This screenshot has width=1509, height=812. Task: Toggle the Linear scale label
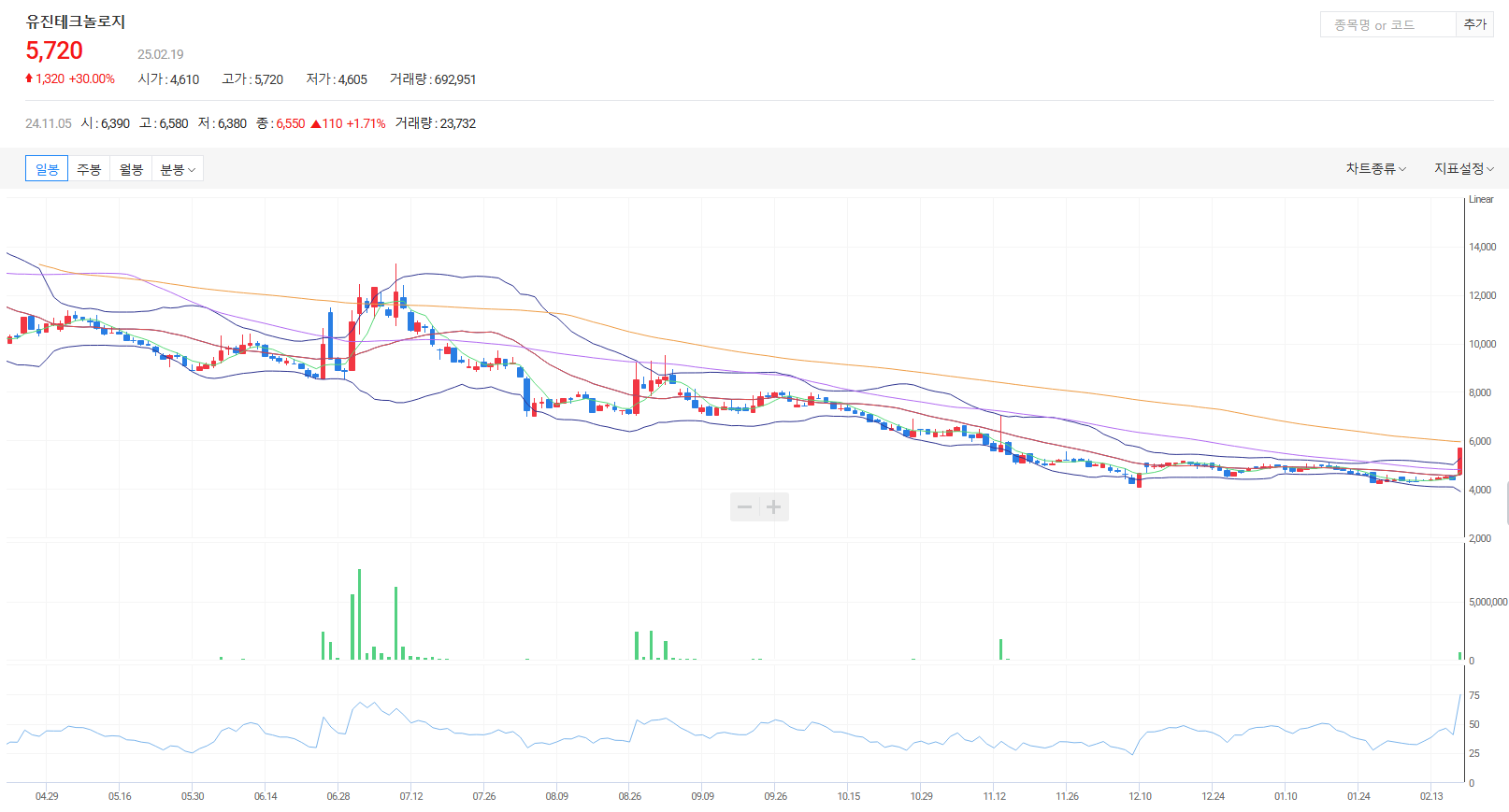pyautogui.click(x=1481, y=199)
